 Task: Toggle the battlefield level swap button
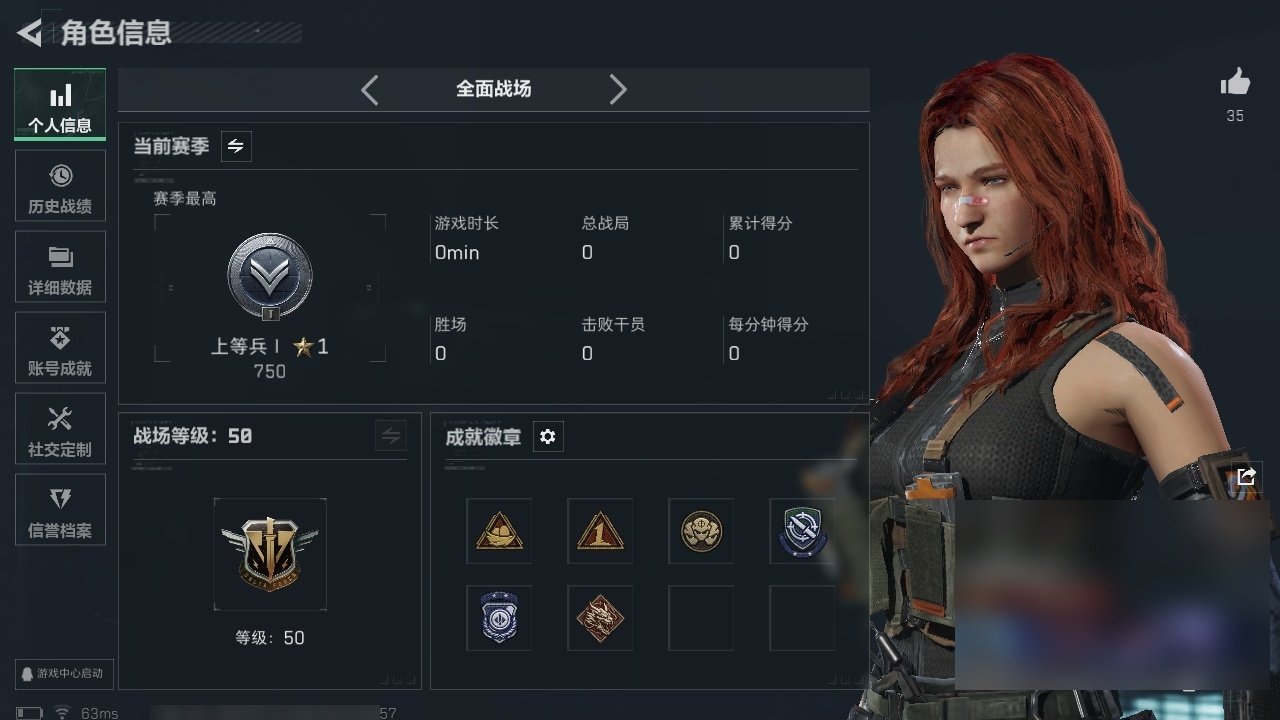point(391,436)
